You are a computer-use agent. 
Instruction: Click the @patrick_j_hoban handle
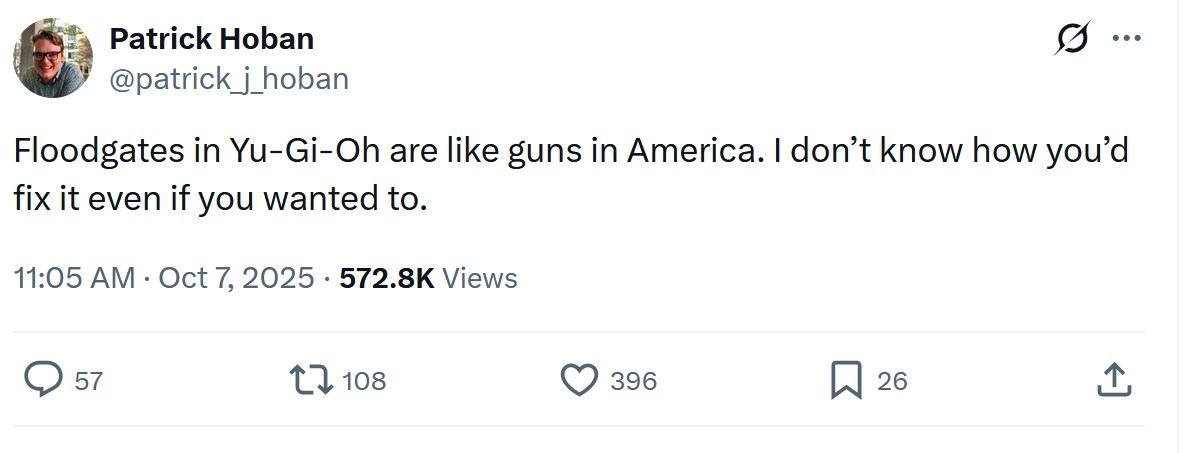(x=228, y=78)
